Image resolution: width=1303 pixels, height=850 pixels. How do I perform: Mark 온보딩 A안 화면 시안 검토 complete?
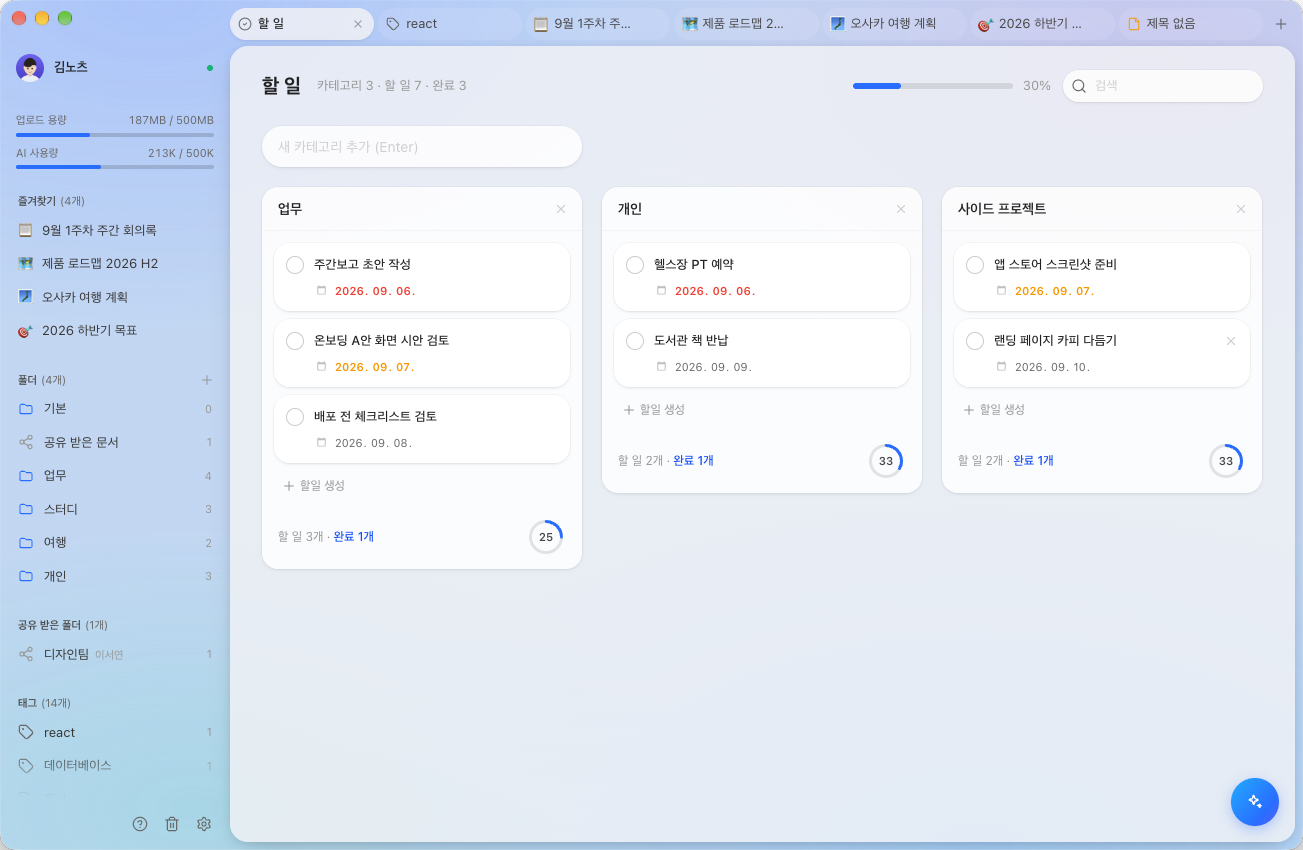tap(295, 341)
